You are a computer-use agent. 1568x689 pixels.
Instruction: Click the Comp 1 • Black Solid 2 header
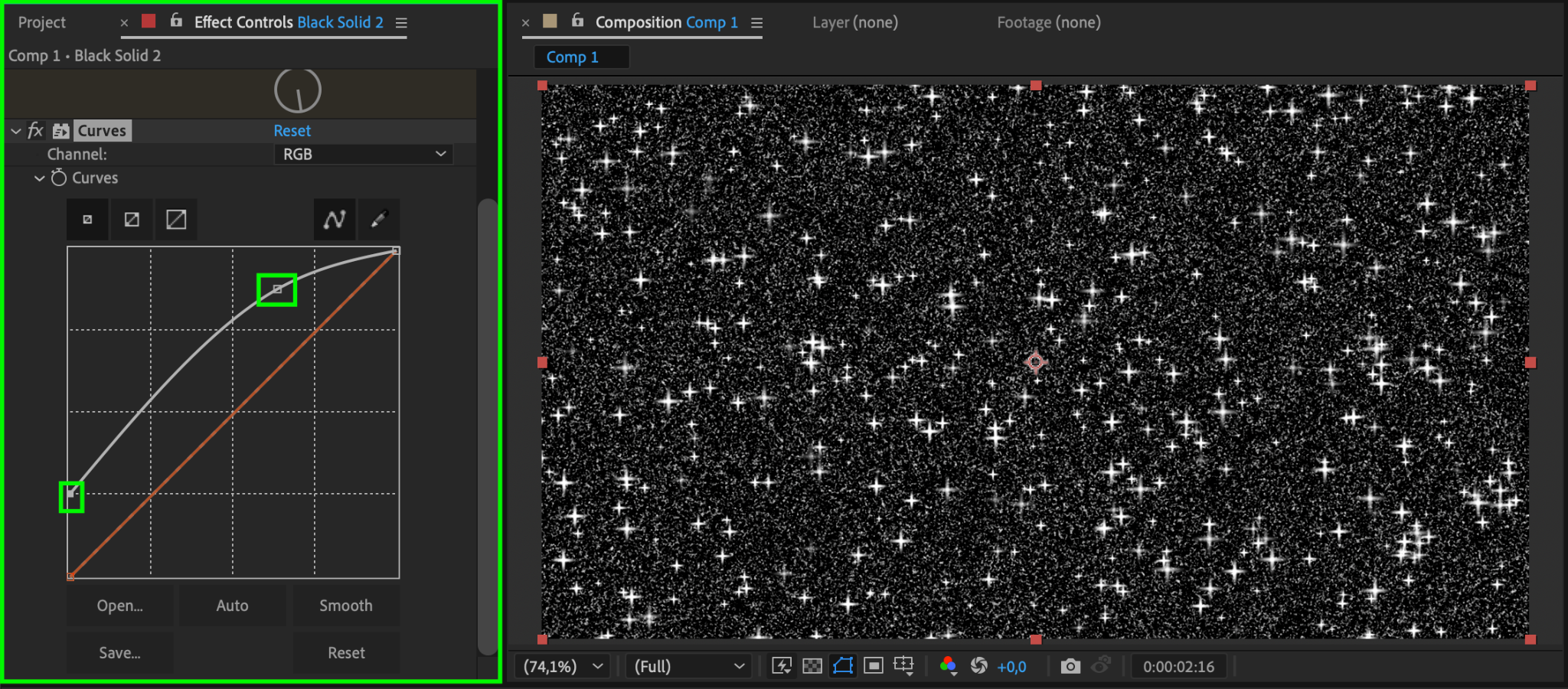85,56
